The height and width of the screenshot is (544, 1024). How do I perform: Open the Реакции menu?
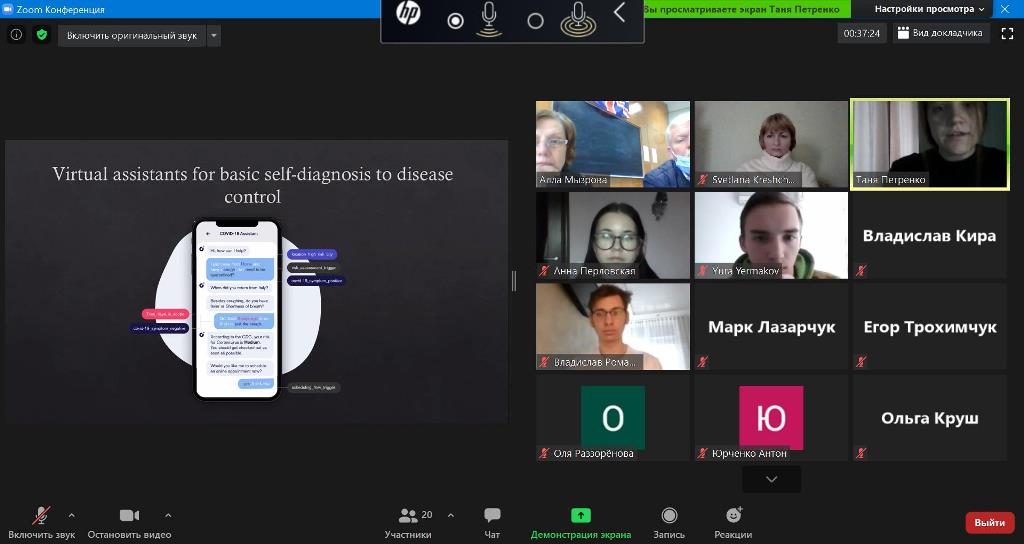[733, 522]
